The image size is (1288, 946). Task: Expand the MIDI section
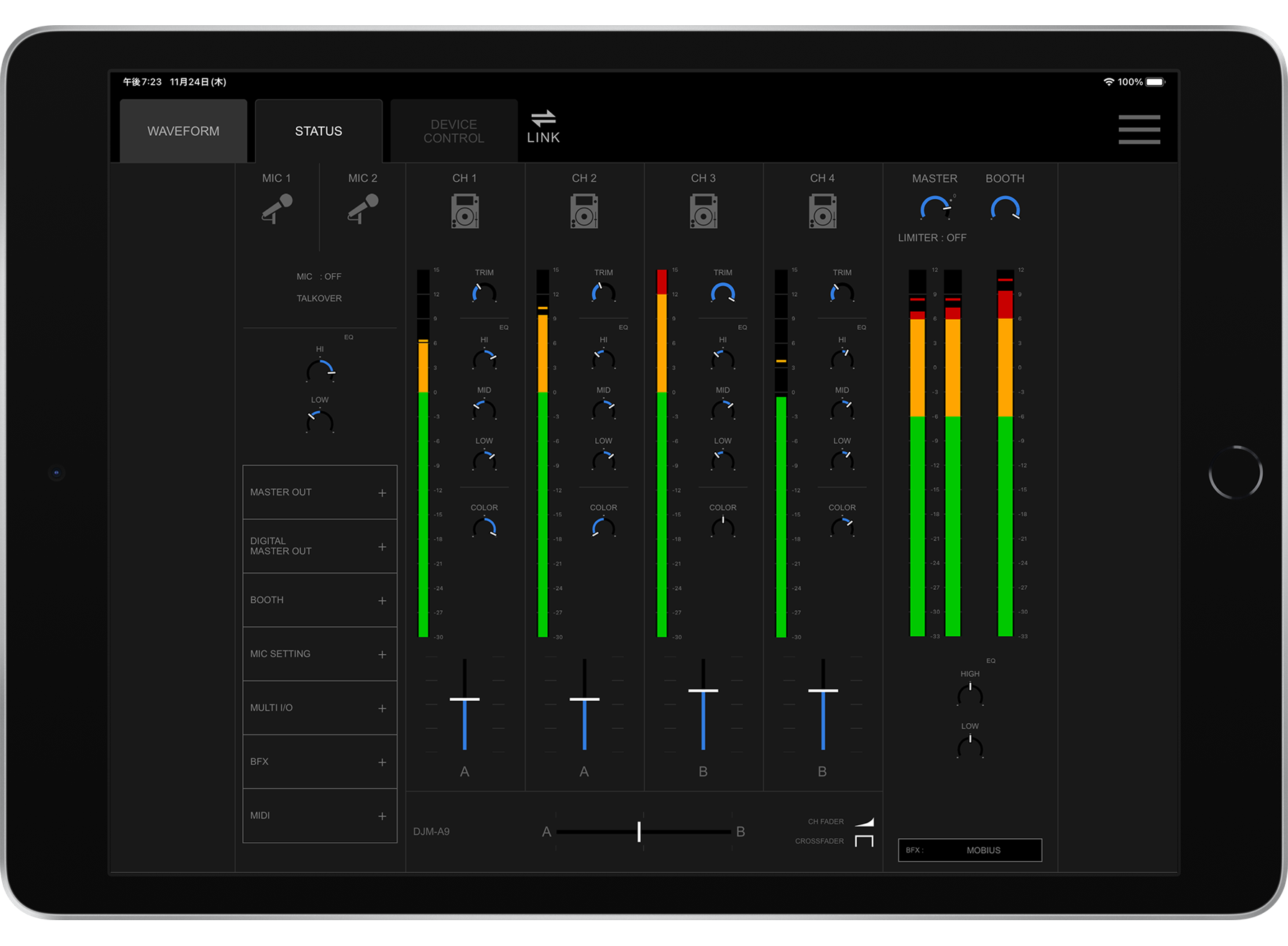coord(319,815)
